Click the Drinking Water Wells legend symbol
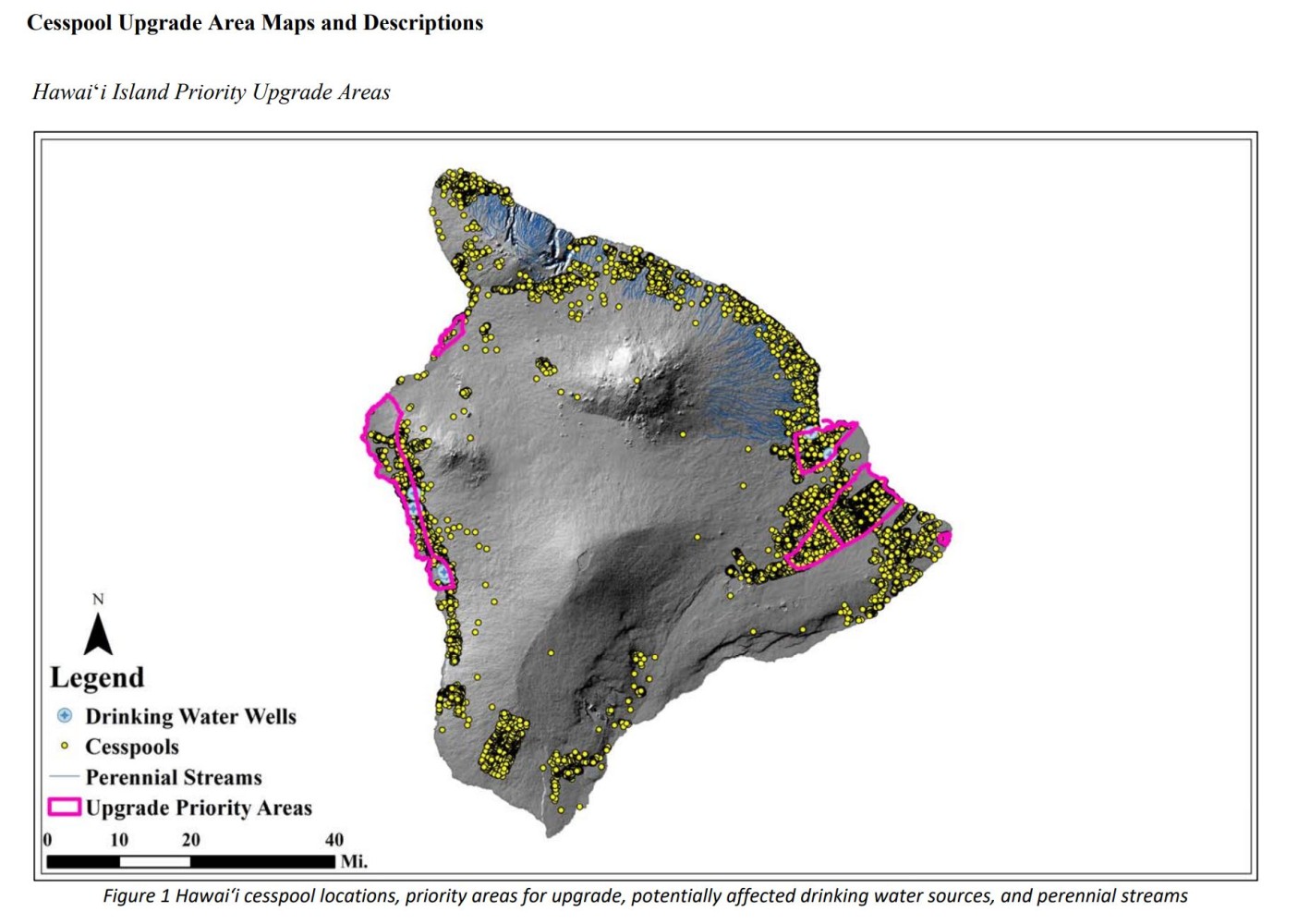The width and height of the screenshot is (1298, 924). (65, 716)
